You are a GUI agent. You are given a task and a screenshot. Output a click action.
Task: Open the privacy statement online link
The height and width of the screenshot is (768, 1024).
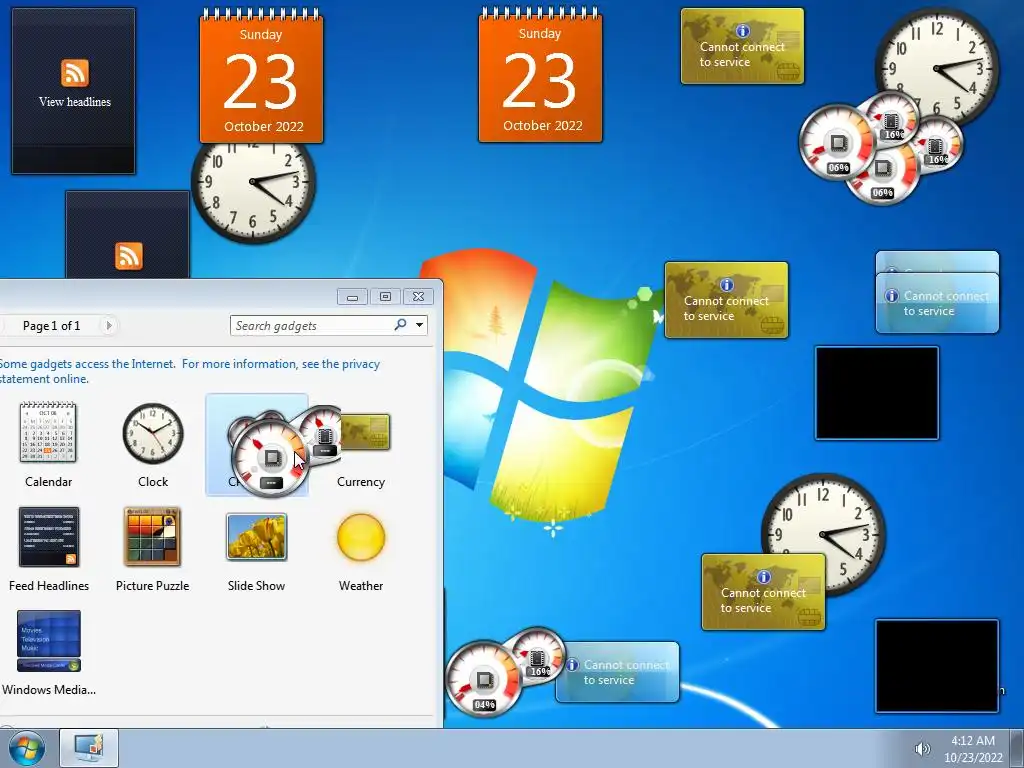pos(189,371)
